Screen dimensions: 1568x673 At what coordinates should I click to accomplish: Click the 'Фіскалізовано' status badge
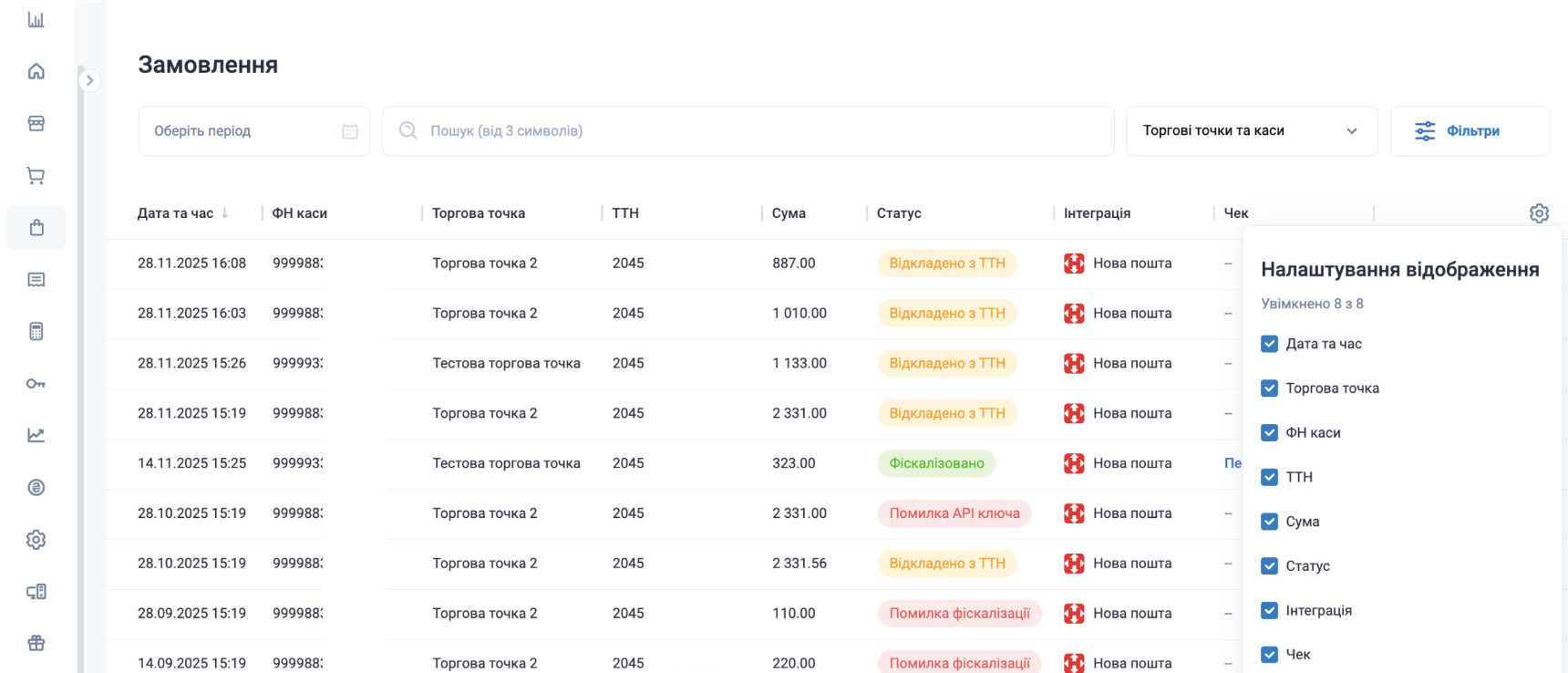pyautogui.click(x=936, y=463)
